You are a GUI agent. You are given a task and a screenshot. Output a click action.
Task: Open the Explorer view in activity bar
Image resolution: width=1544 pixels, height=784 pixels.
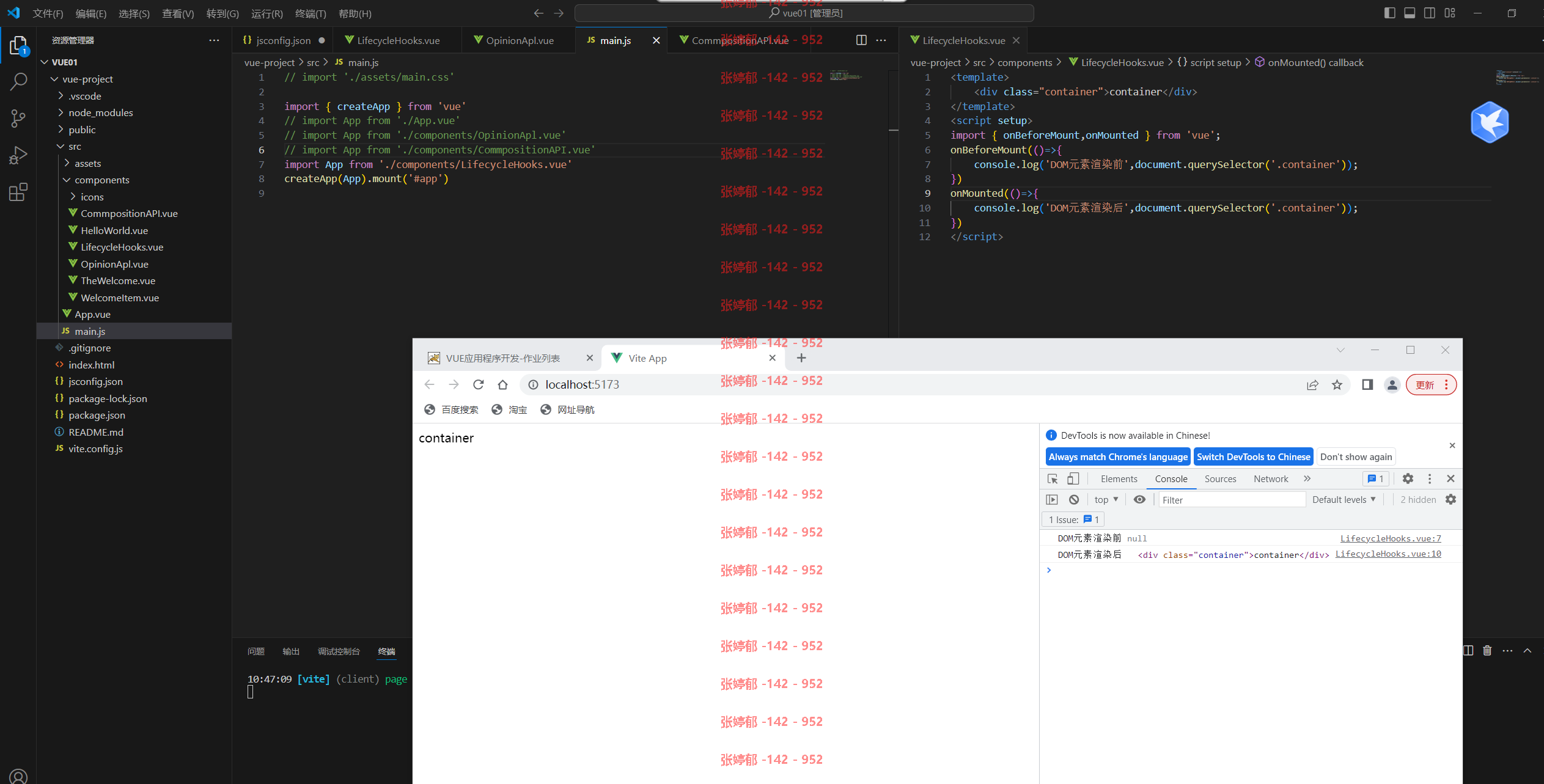[18, 45]
